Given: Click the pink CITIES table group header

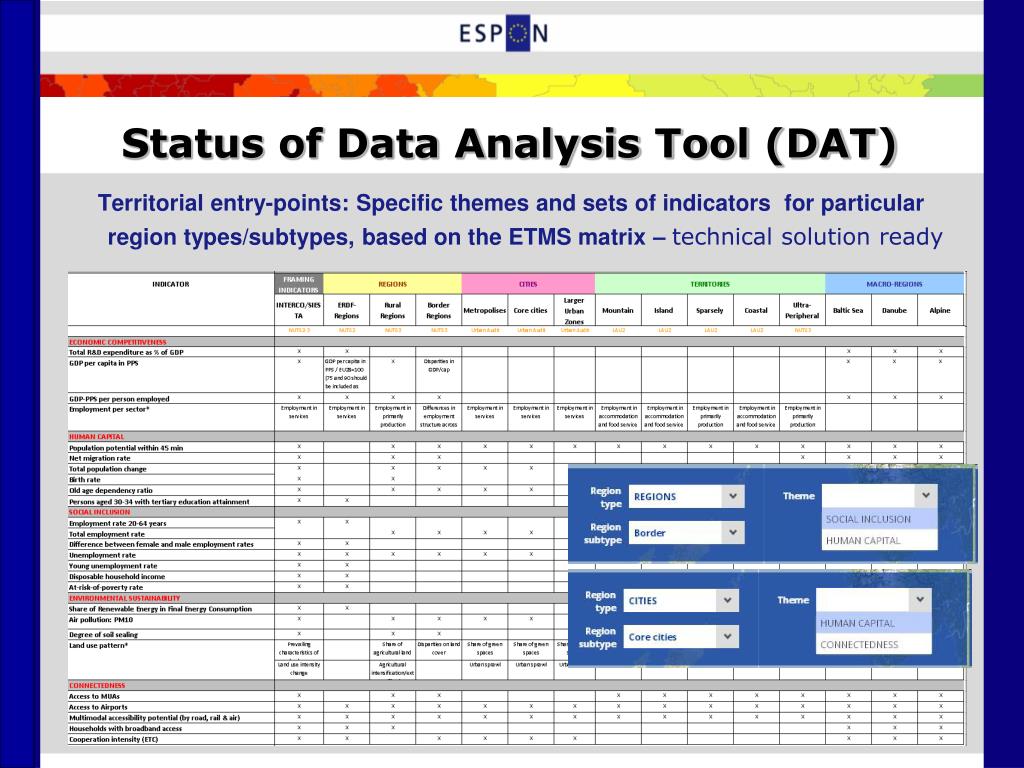Looking at the screenshot, I should [528, 284].
